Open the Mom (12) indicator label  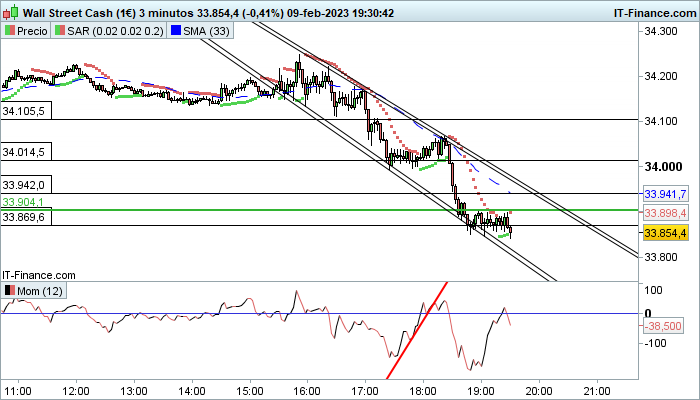point(40,292)
